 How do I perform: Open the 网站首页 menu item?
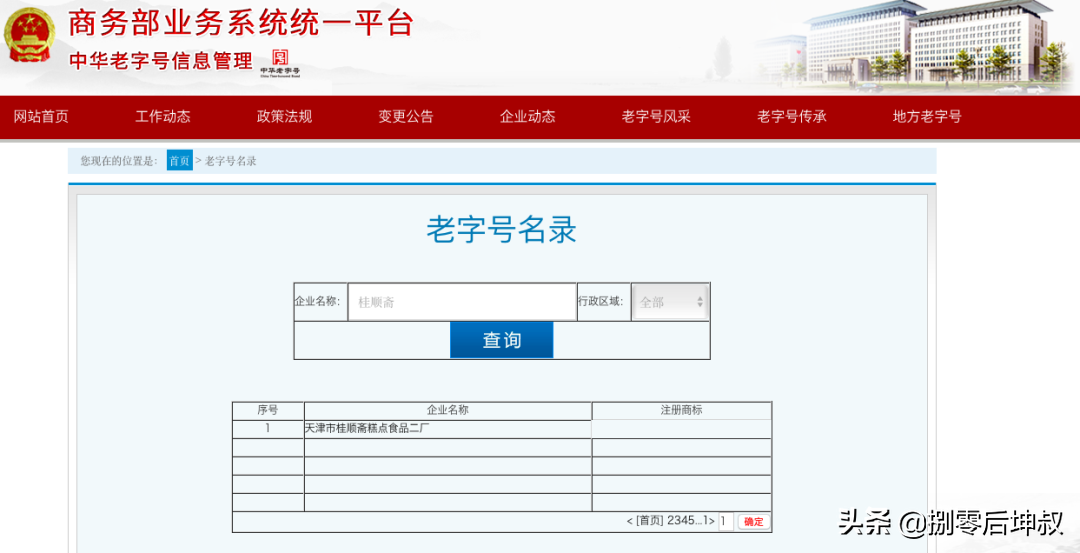point(41,117)
